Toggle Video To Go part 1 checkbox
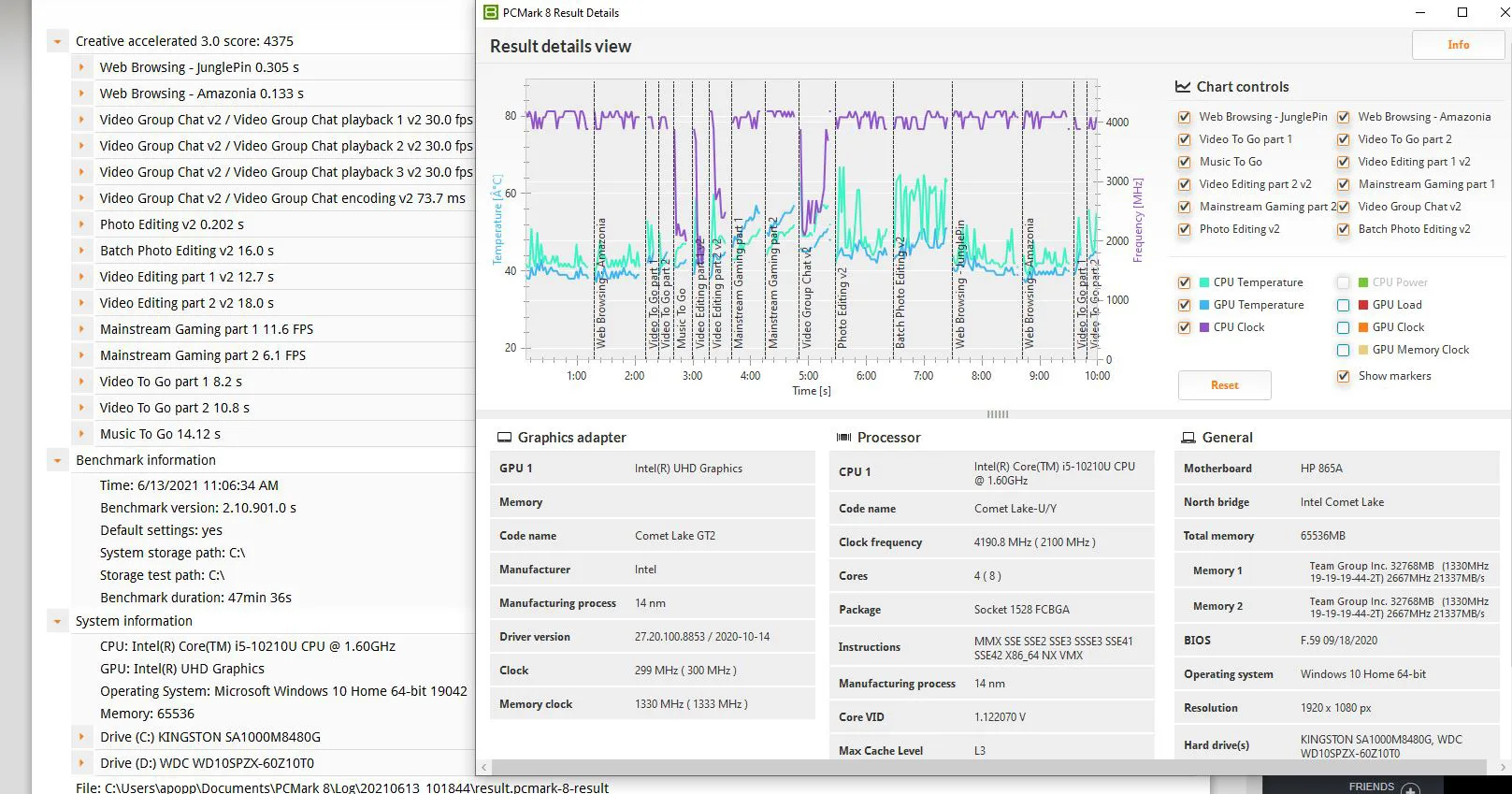Screen dimensions: 1512x794 [1184, 139]
